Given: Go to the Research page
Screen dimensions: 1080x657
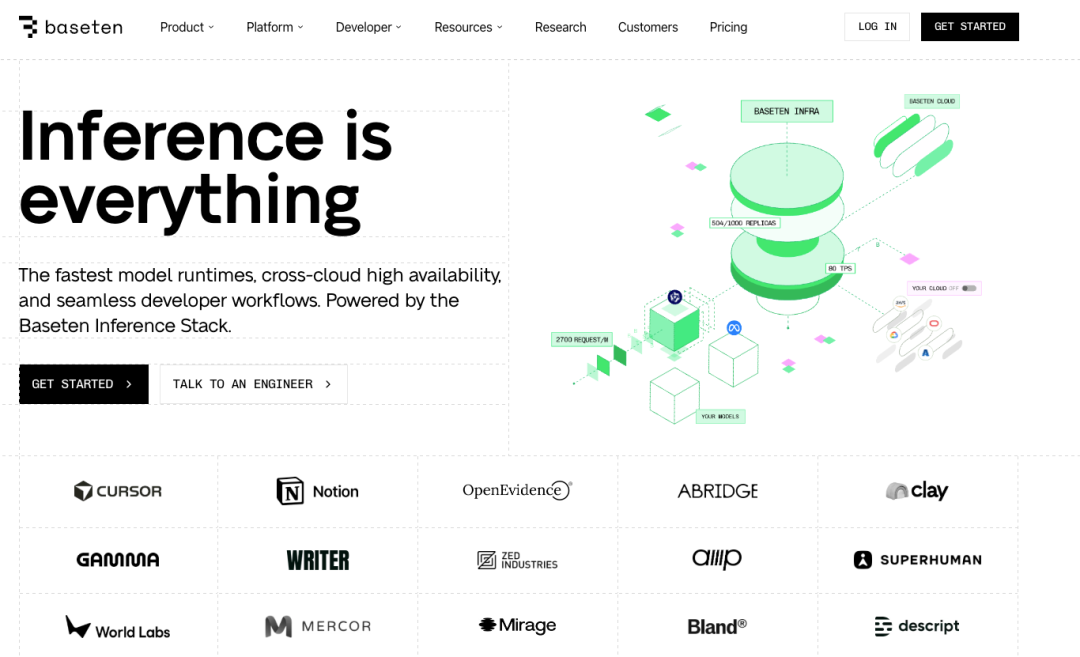Looking at the screenshot, I should 561,27.
